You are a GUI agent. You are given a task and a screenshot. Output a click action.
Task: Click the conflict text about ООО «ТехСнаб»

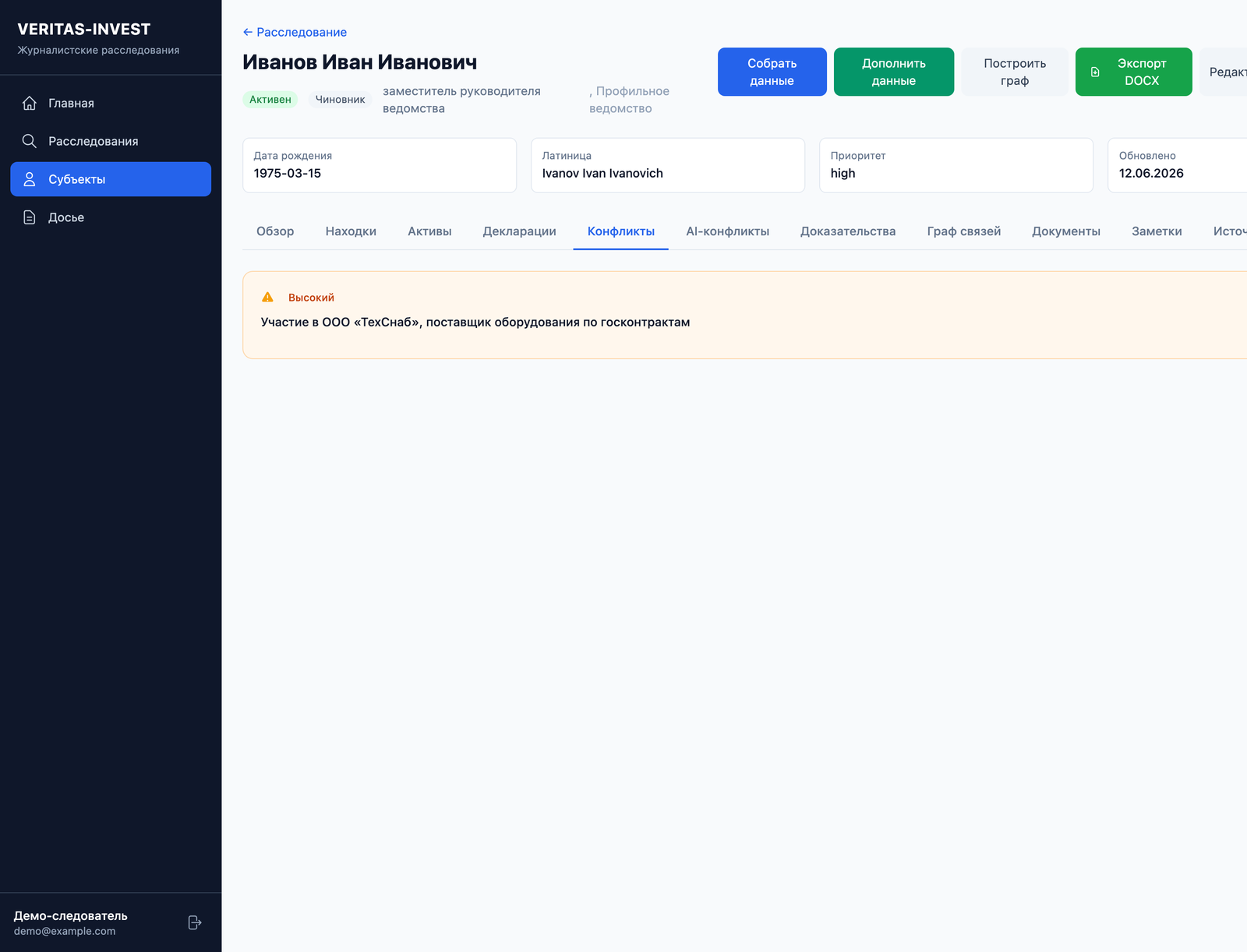pos(475,322)
